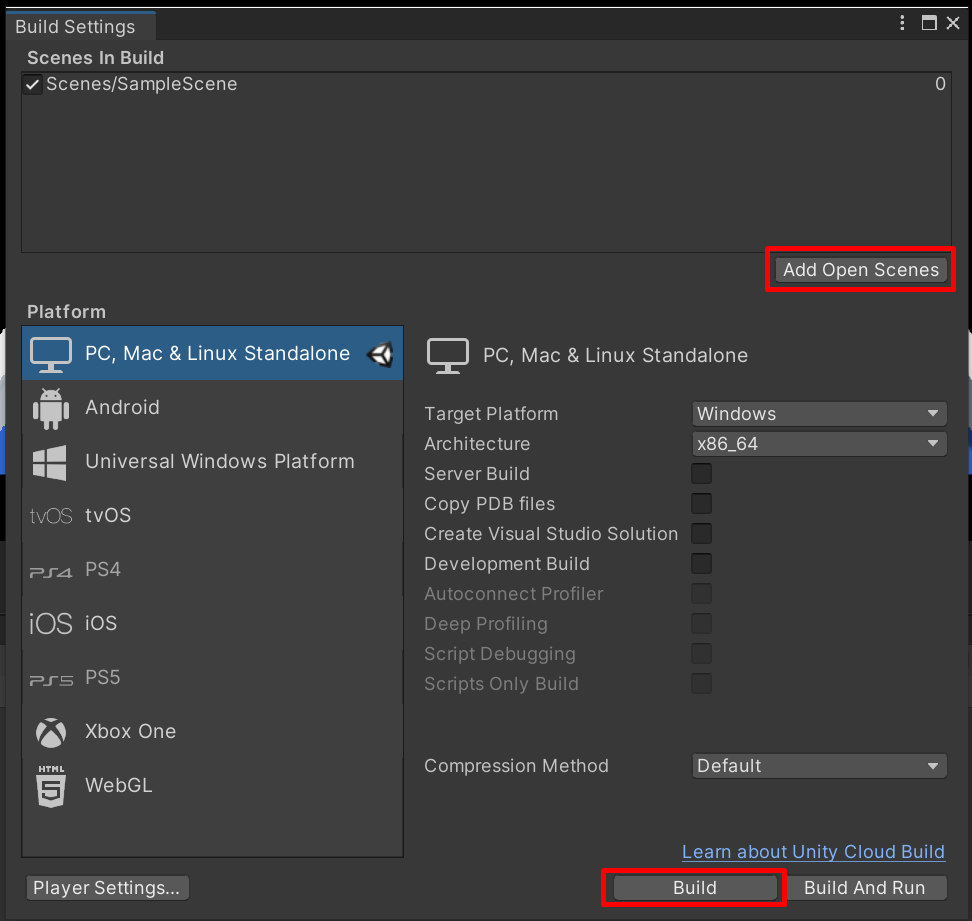
Task: Select the WebGL platform label
Action: [118, 785]
